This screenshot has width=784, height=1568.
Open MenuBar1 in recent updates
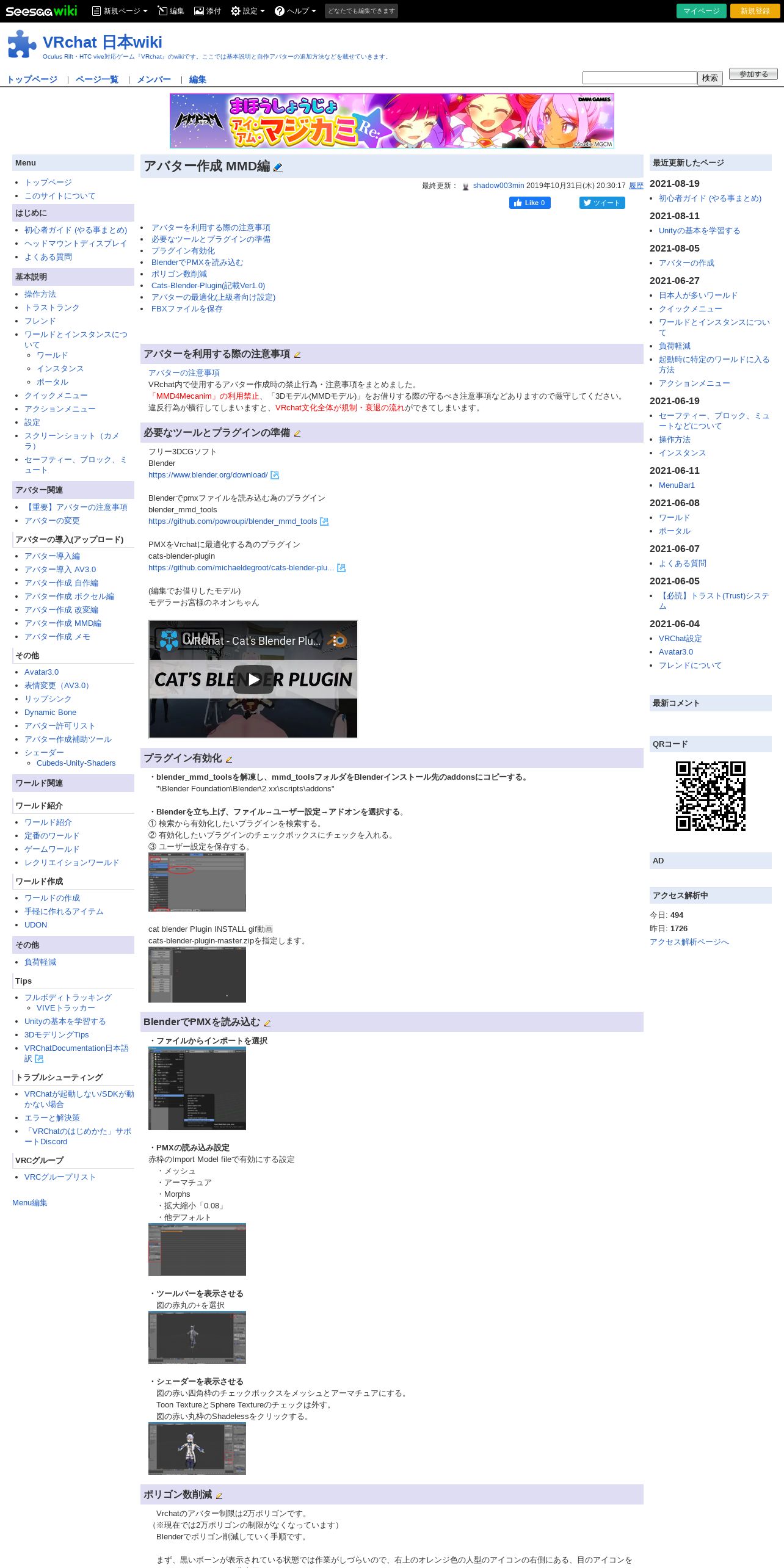(x=677, y=485)
